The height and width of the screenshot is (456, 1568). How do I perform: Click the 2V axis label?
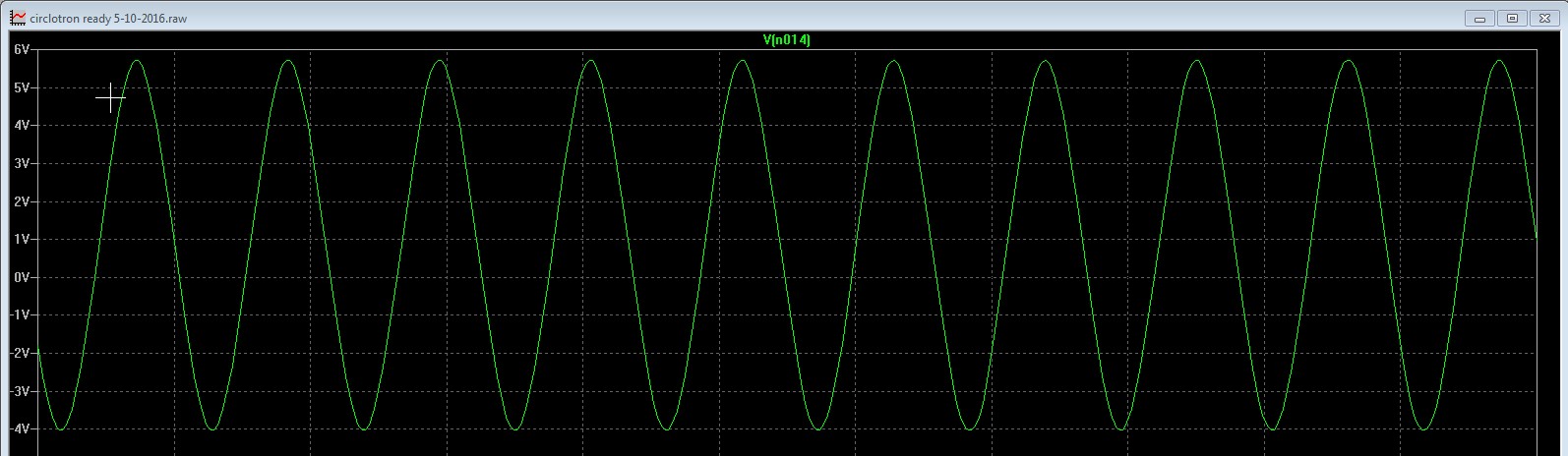(x=22, y=201)
